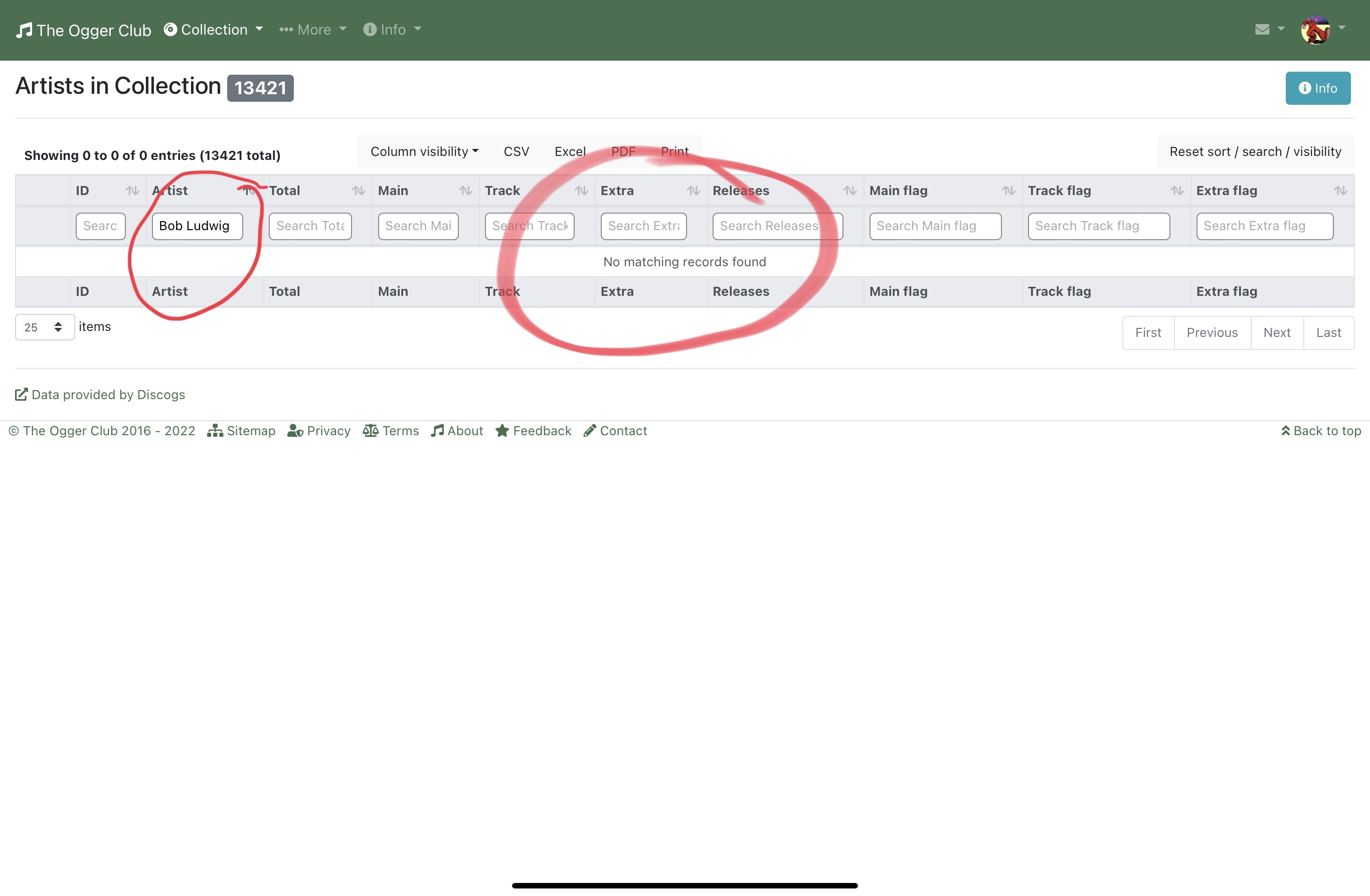
Task: Click the user avatar picture
Action: (x=1315, y=30)
